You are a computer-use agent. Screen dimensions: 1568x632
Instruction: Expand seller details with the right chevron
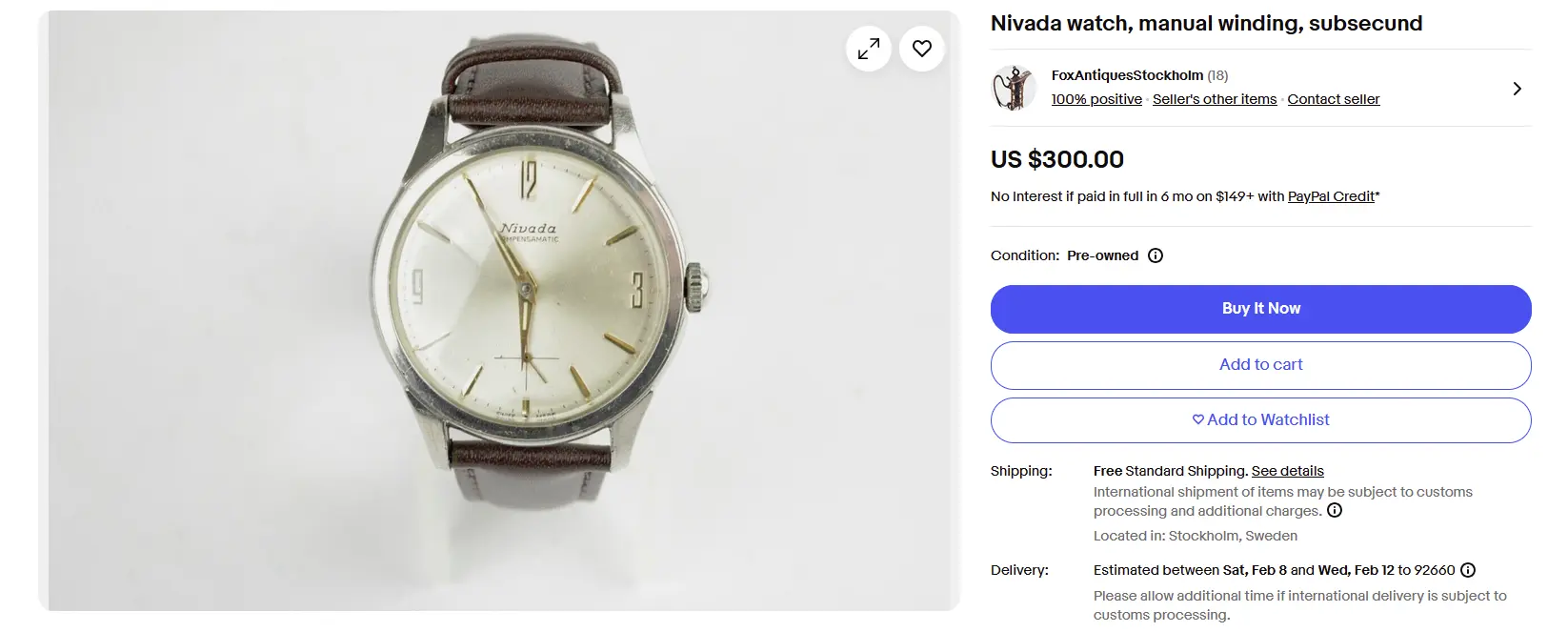tap(1517, 89)
